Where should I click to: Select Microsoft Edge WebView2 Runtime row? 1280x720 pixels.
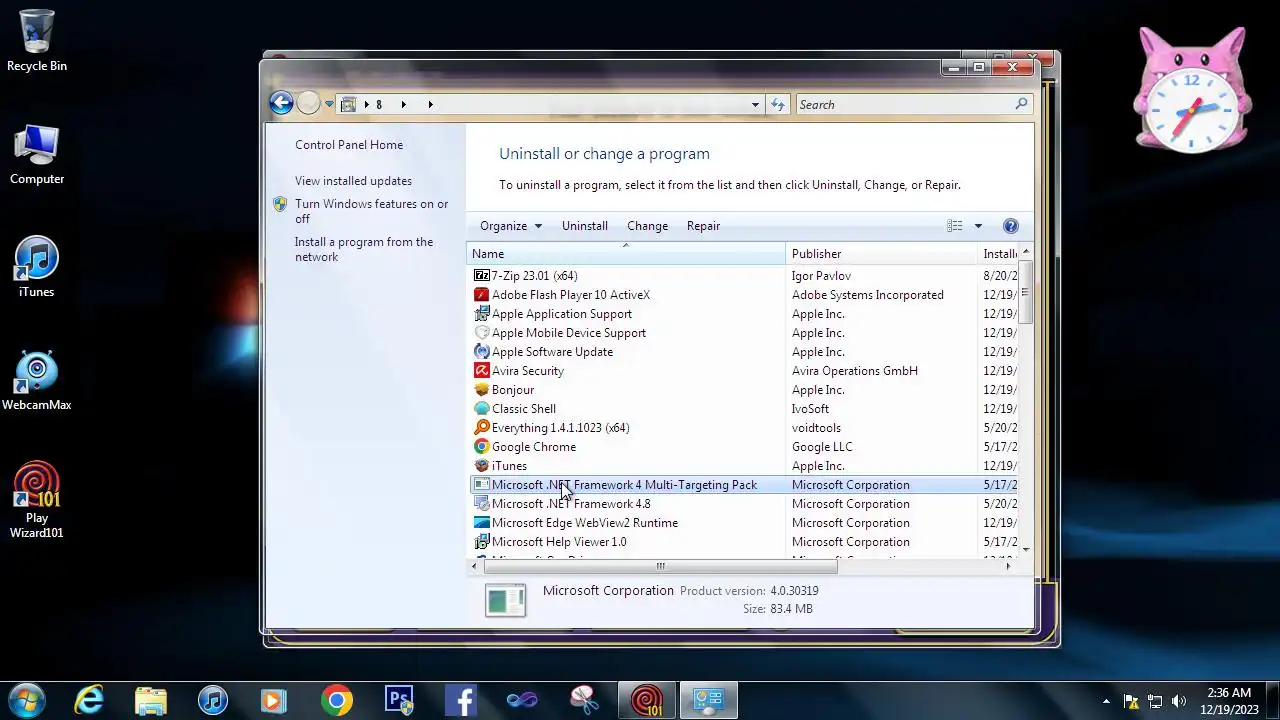click(743, 523)
